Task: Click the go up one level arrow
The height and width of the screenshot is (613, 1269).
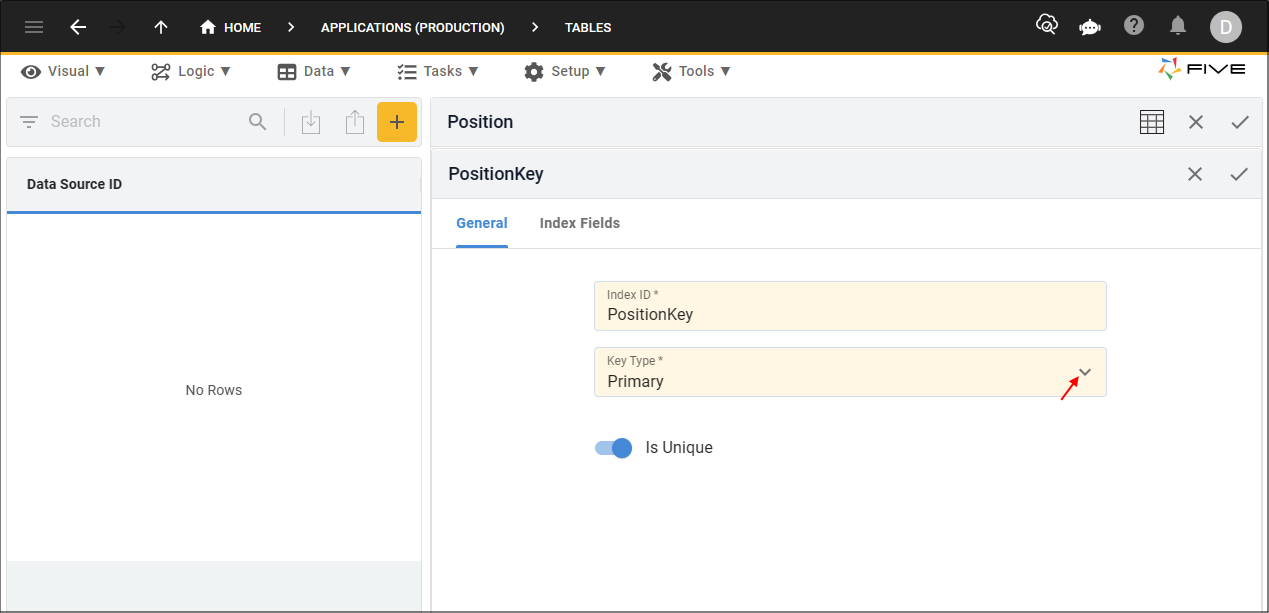Action: (160, 27)
